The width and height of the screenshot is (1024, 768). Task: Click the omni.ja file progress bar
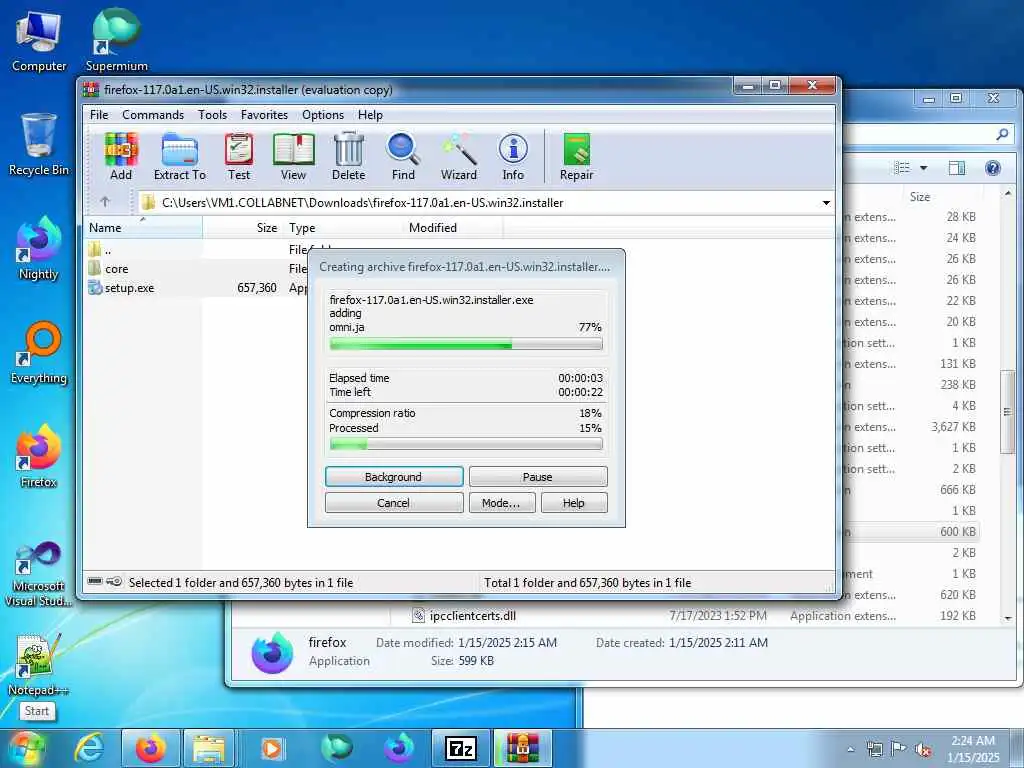click(x=466, y=344)
